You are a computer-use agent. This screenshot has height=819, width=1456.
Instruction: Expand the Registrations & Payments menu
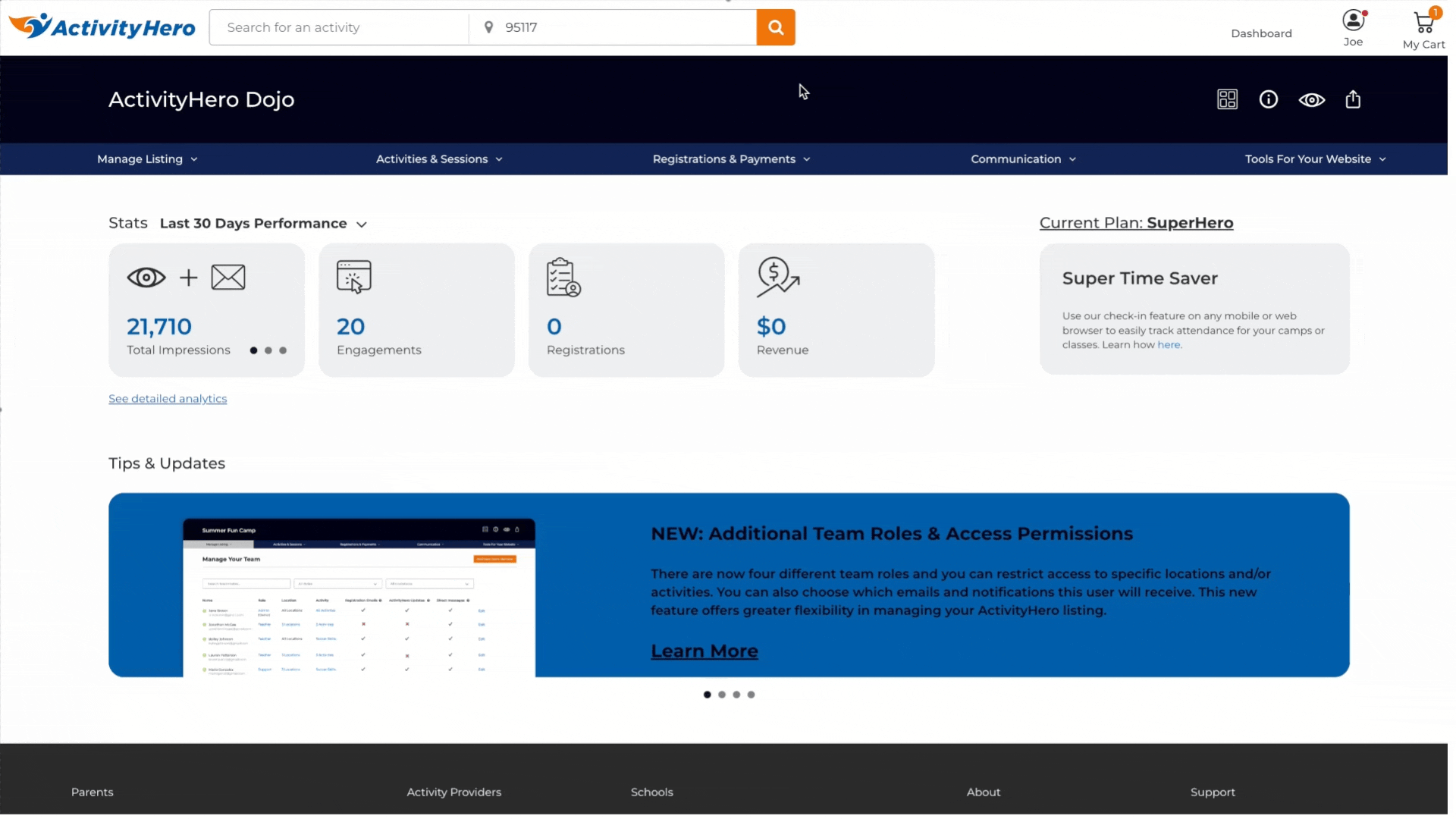(731, 159)
